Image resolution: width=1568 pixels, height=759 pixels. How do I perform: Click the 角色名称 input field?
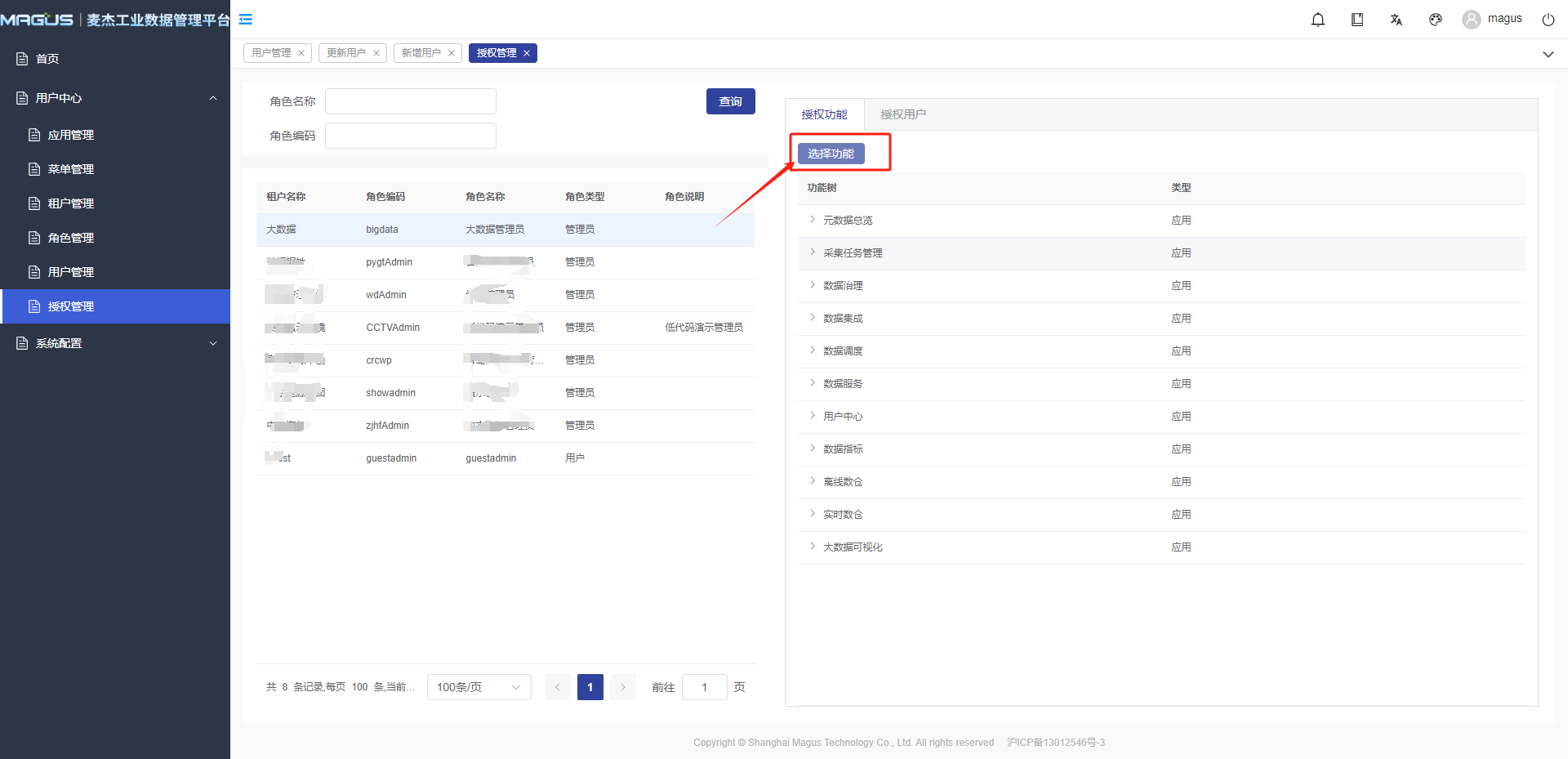point(410,101)
